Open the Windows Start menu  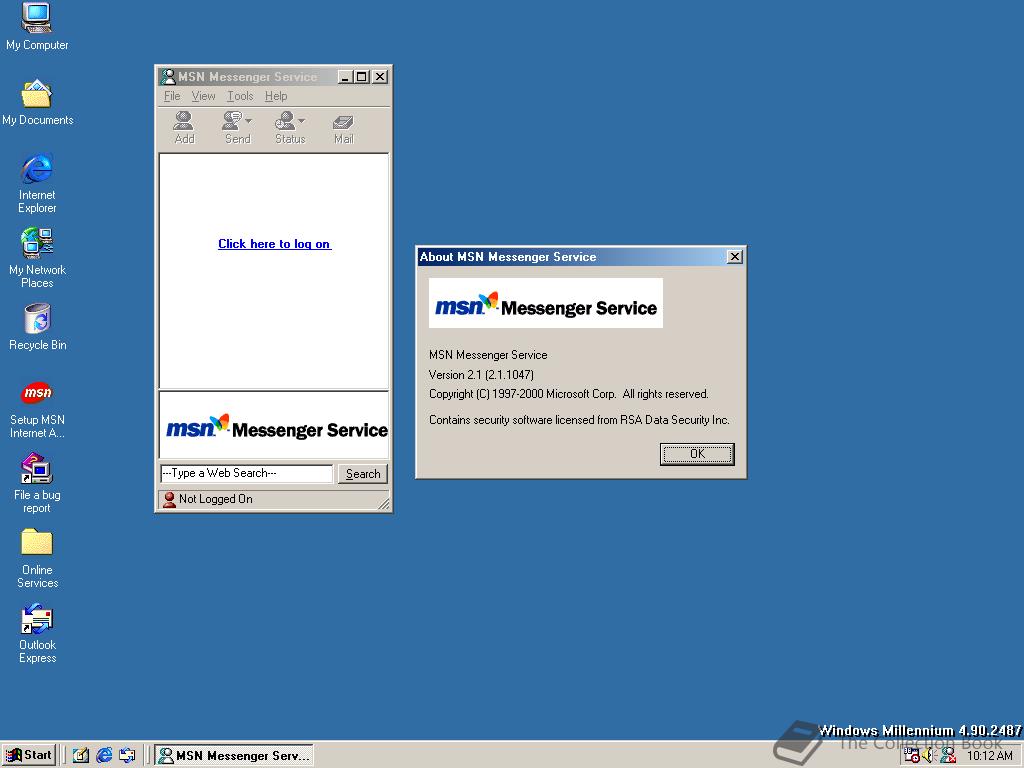[x=29, y=755]
